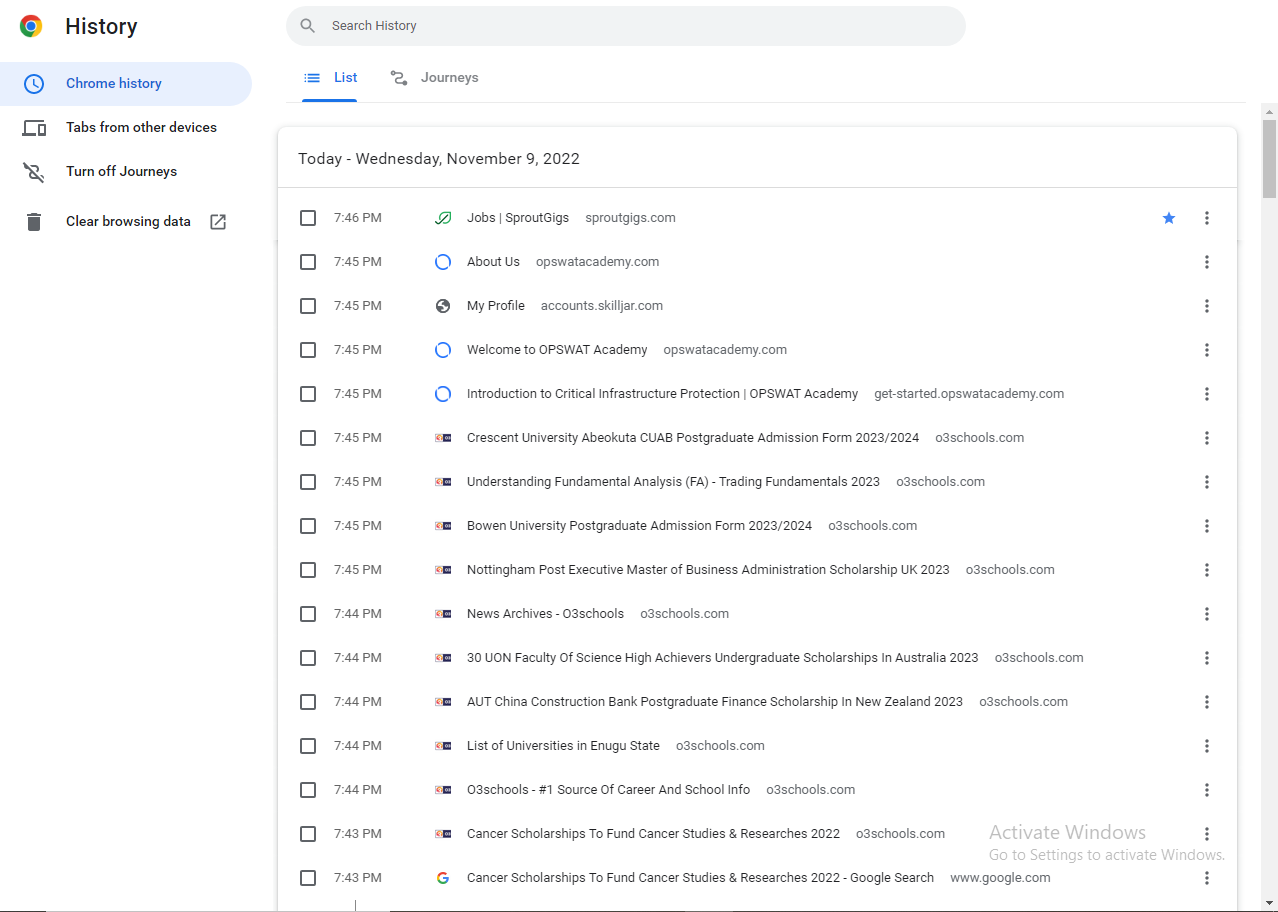Image resolution: width=1278 pixels, height=912 pixels.
Task: Open more actions for AUT China Construction Bank entry
Action: coord(1207,702)
